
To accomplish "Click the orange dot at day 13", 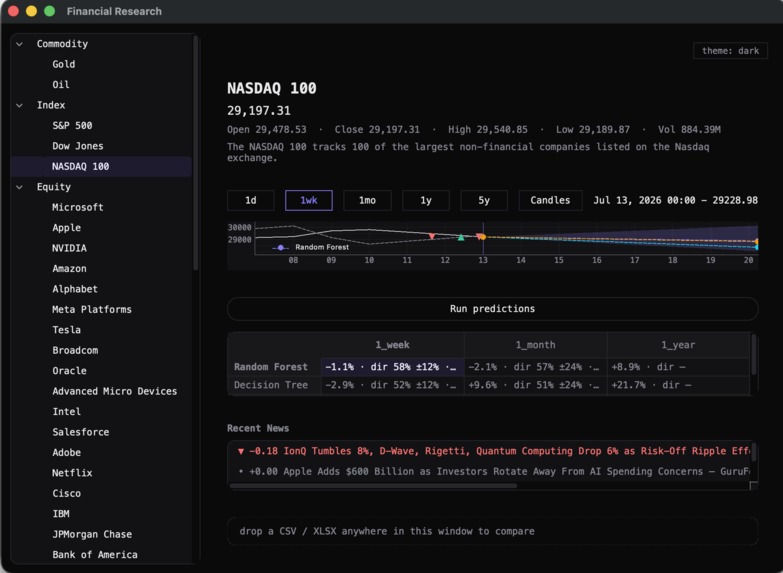I will pos(482,237).
